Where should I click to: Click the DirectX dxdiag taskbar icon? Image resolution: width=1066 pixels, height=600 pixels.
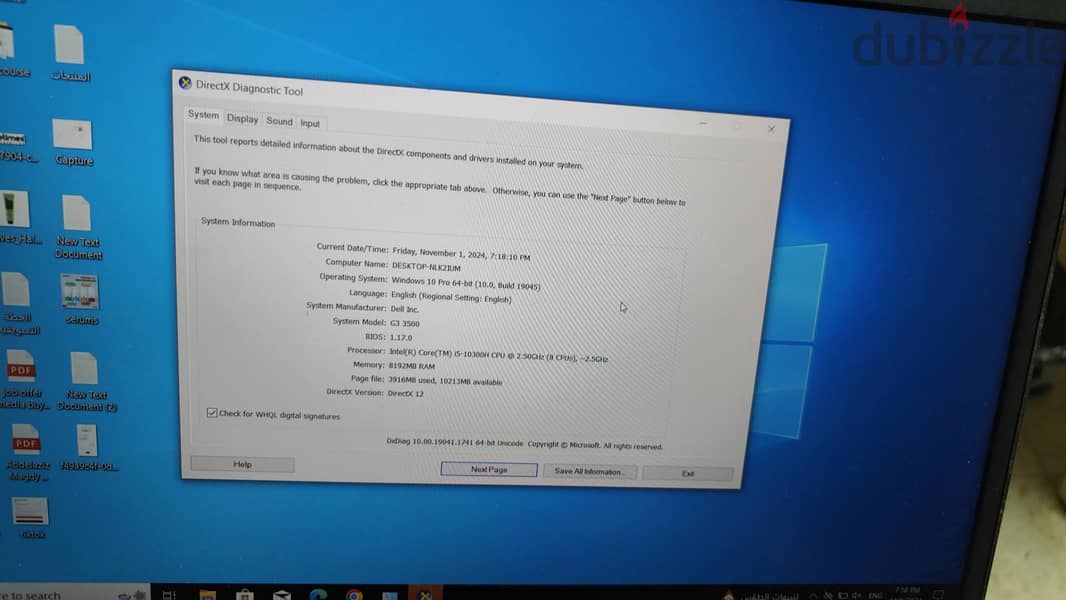tap(426, 594)
